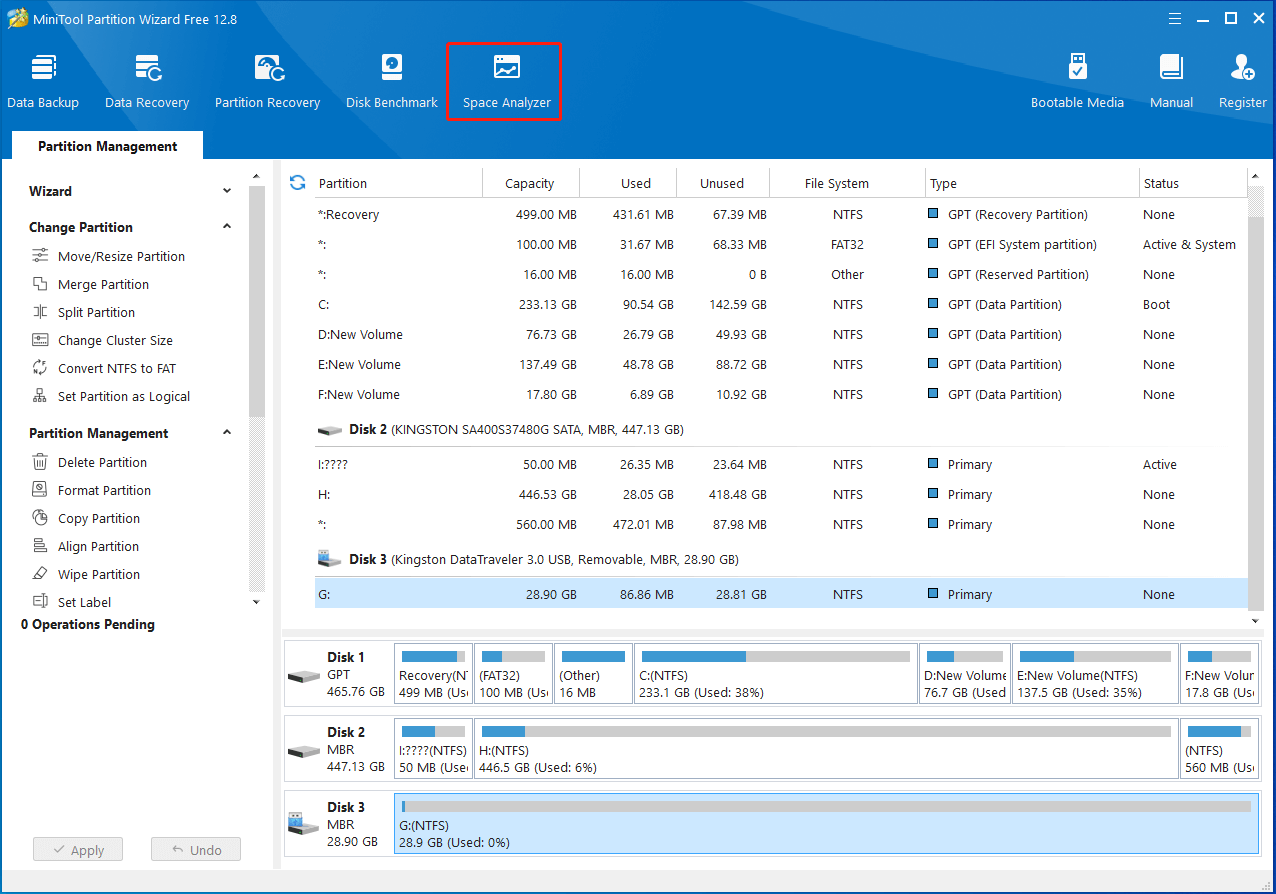Select the C: partition row
Viewport: 1276px width, 894px height.
[781, 304]
